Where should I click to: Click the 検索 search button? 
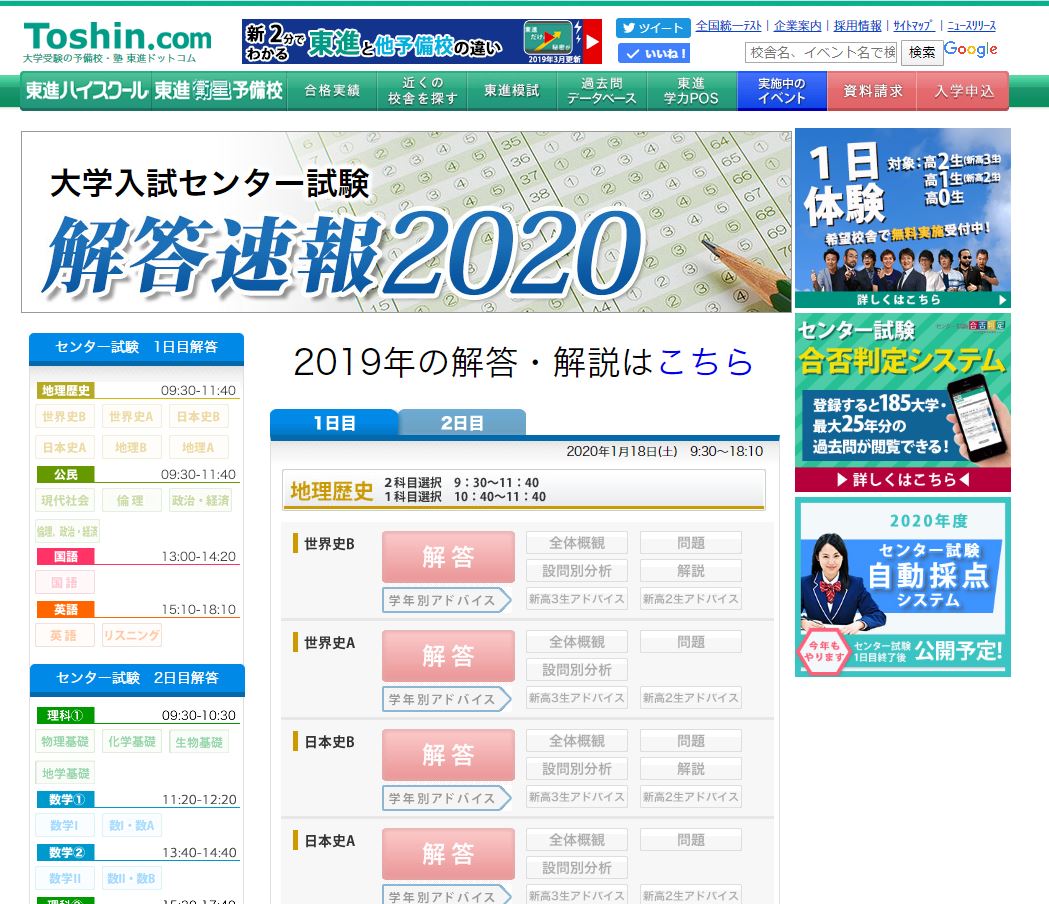click(x=921, y=52)
